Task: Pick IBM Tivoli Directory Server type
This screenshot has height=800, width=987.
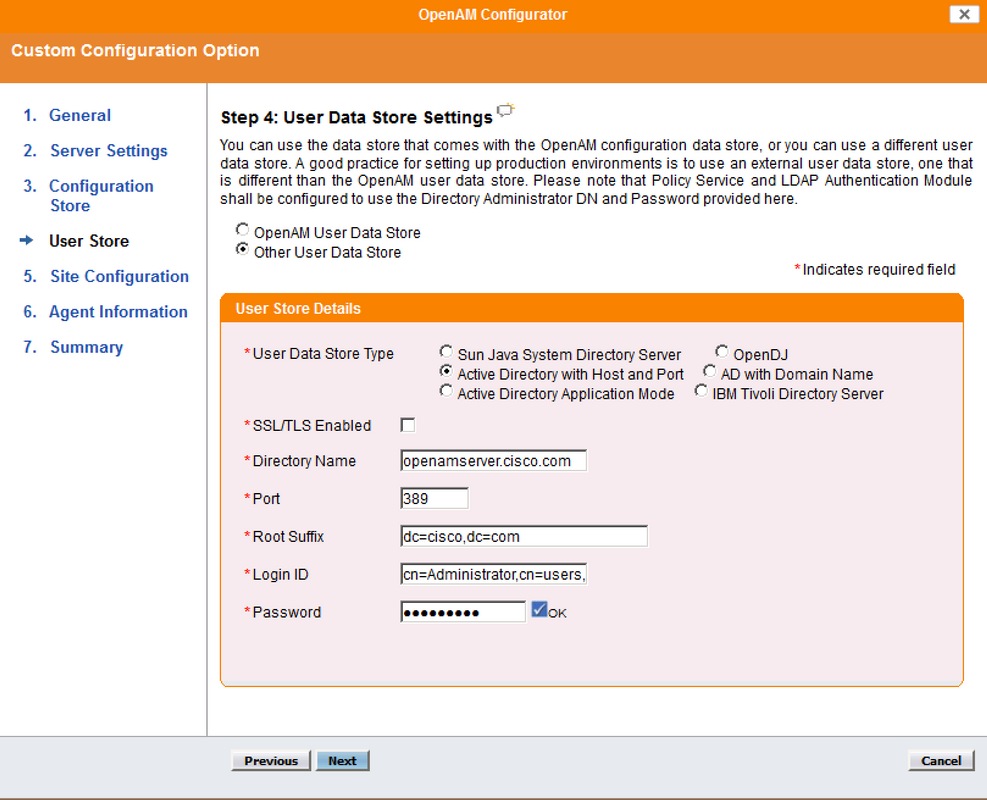Action: click(x=702, y=393)
